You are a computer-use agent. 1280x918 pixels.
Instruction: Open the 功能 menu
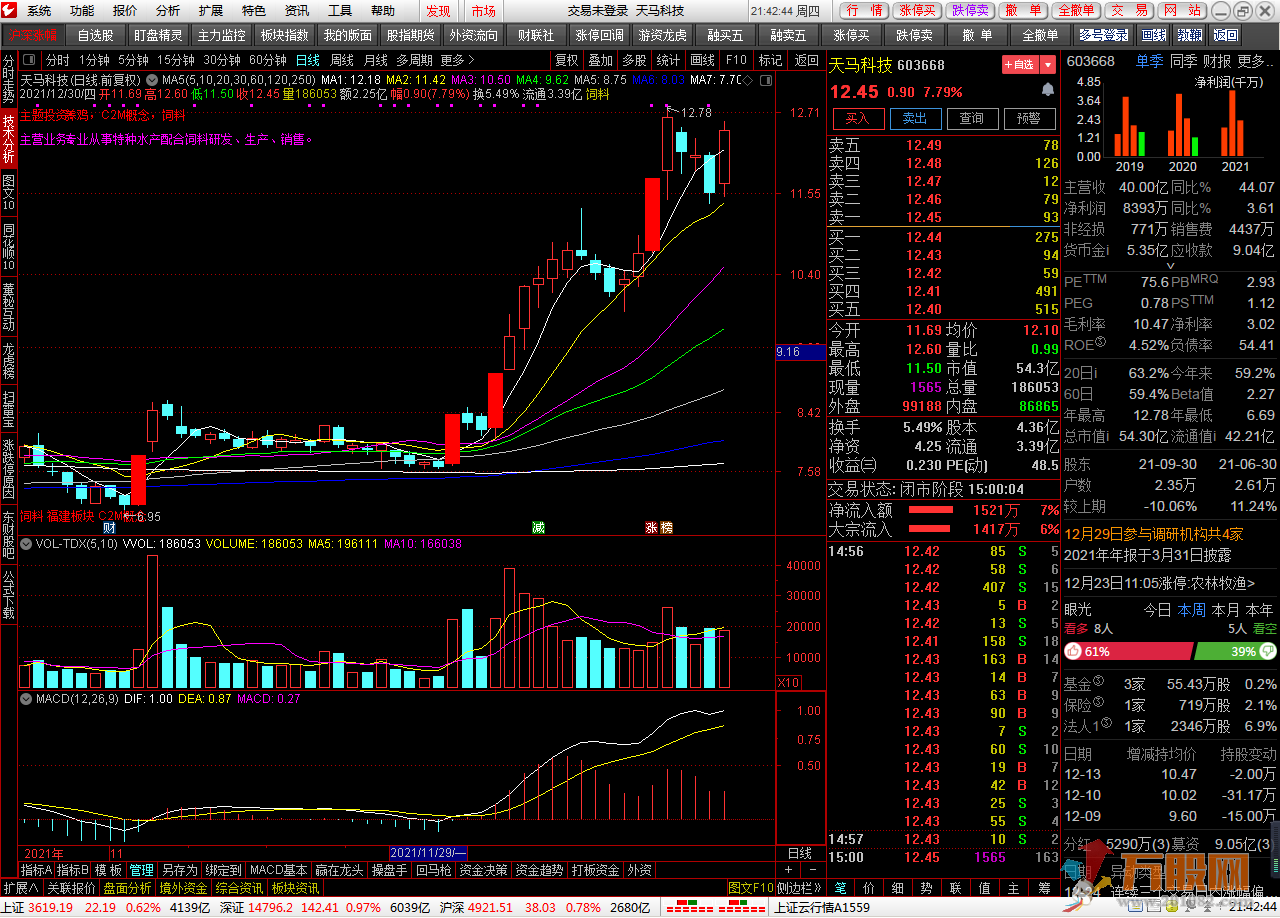[x=82, y=10]
